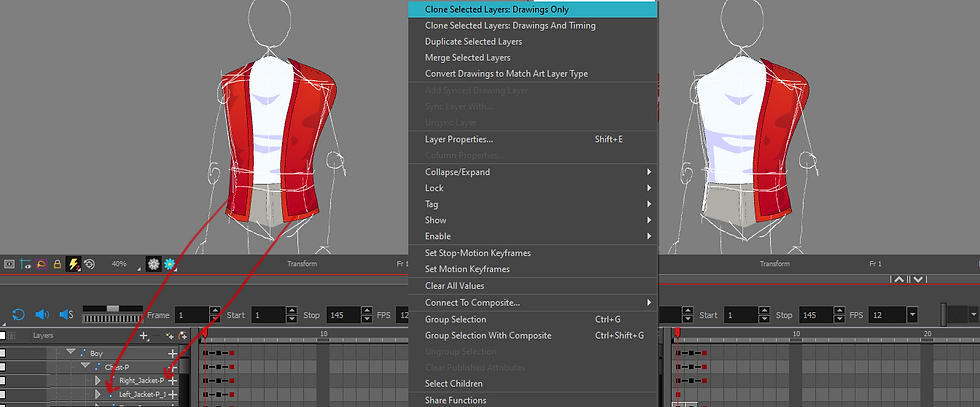The height and width of the screenshot is (407, 980).
Task: Choose Clear All Values
Action: [x=532, y=286]
